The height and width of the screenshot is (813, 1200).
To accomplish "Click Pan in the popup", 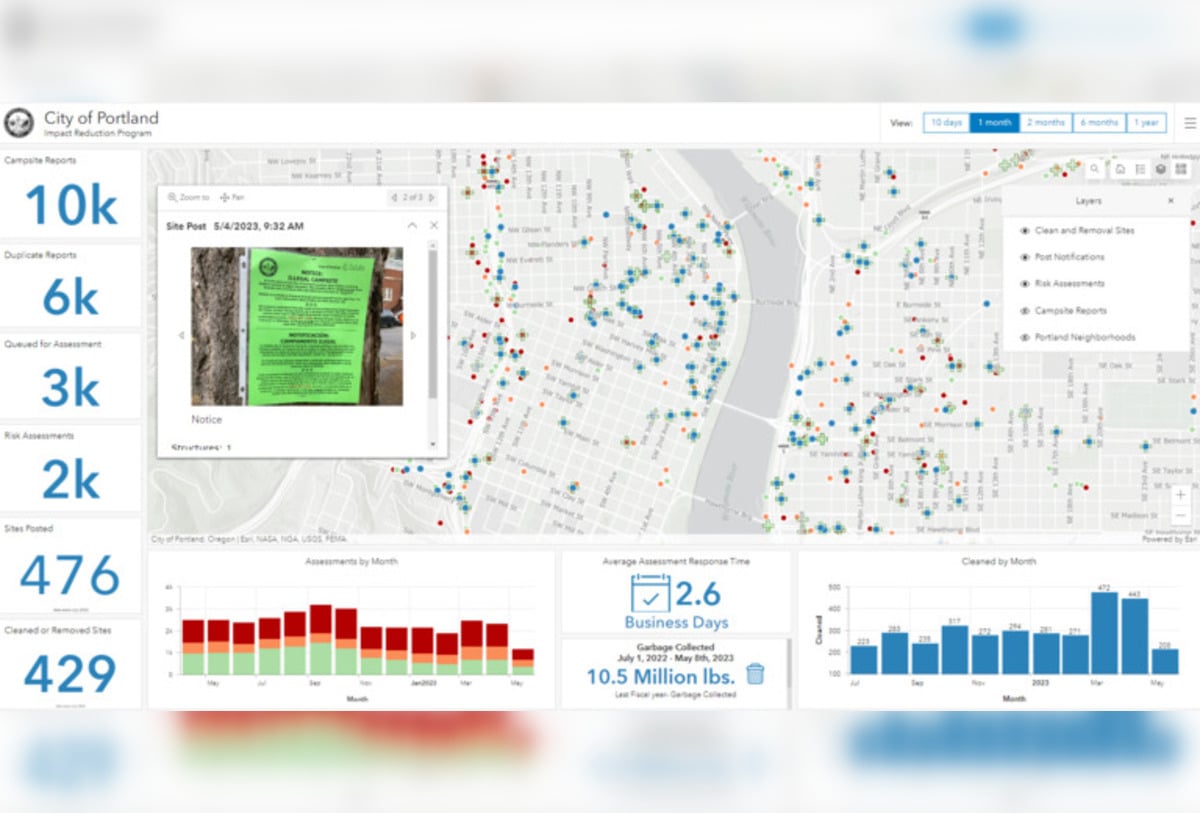I will pyautogui.click(x=231, y=198).
